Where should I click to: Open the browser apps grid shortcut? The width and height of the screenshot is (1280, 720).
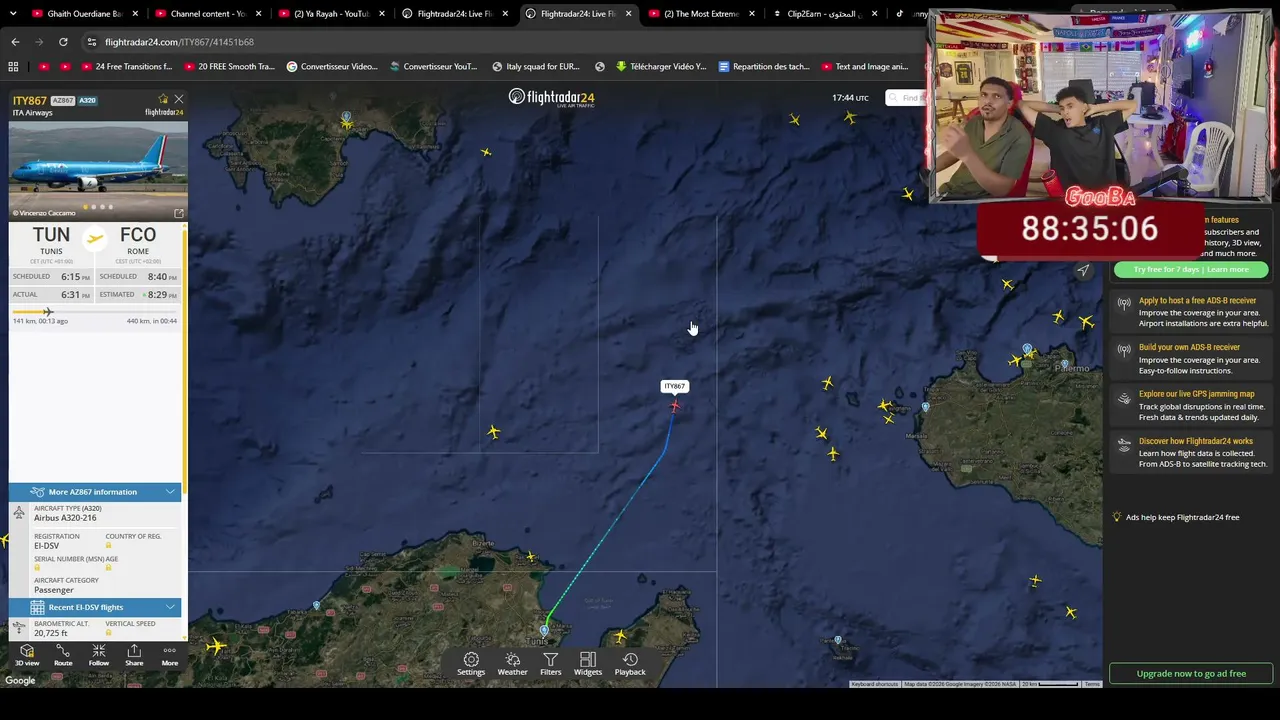[x=13, y=67]
